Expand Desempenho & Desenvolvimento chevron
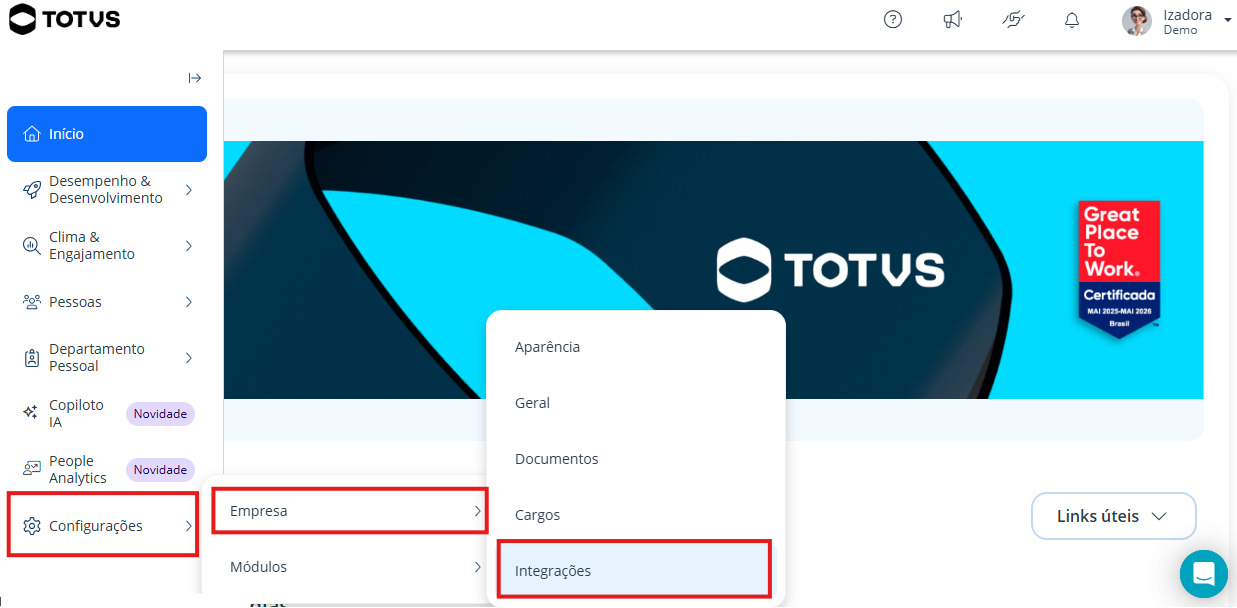This screenshot has width=1237, height=608. 189,190
